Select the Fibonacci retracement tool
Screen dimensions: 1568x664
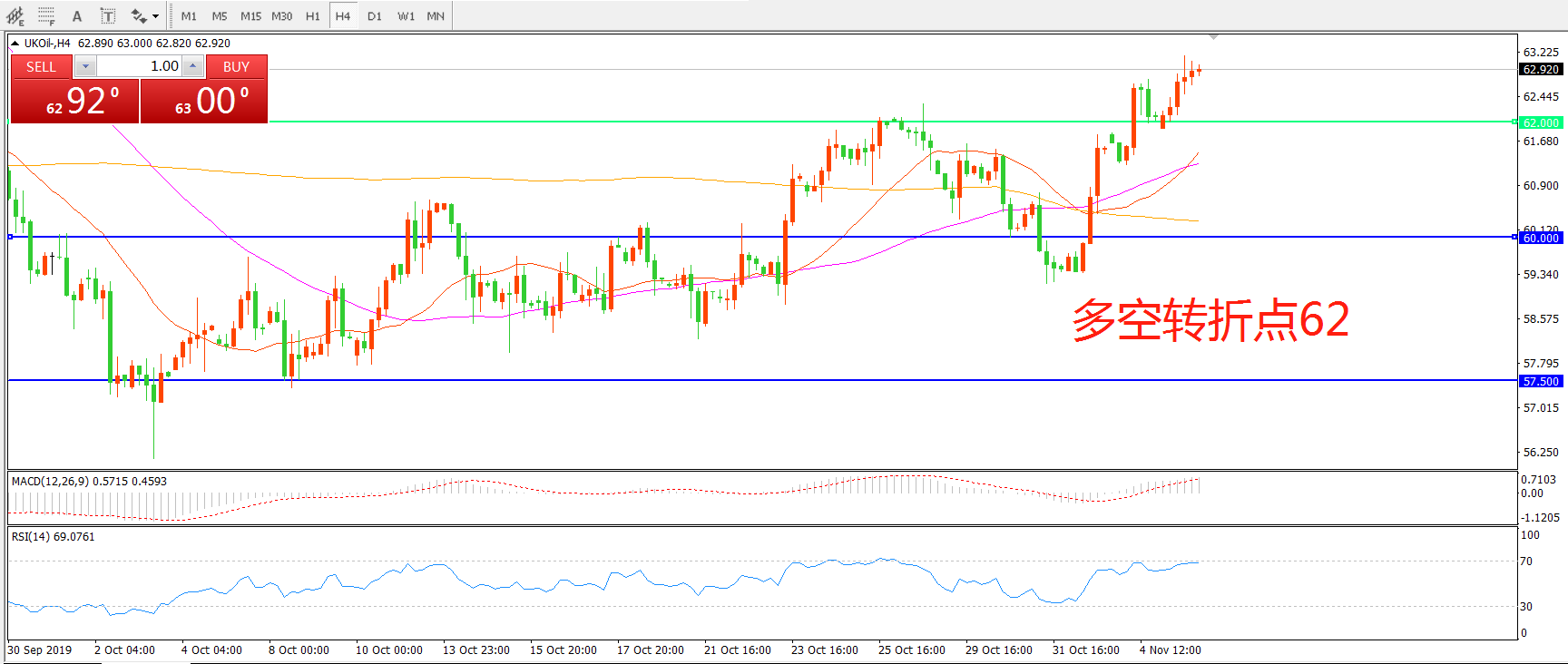(x=46, y=15)
